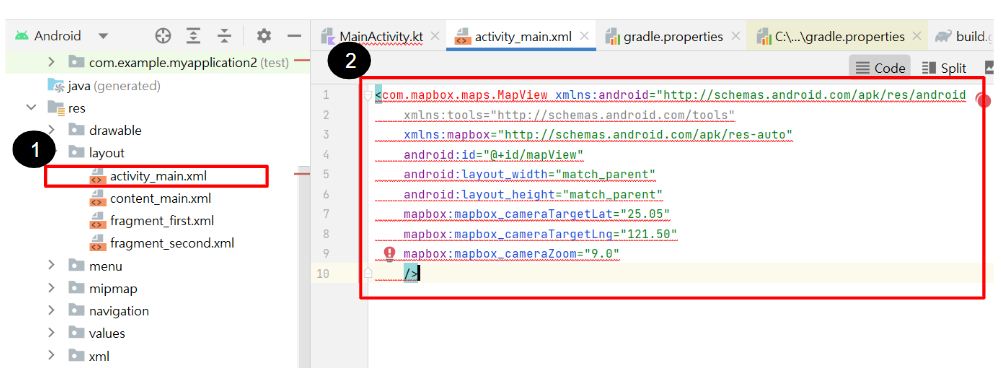Click the Collapse All icon
1001x368 pixels.
click(223, 36)
